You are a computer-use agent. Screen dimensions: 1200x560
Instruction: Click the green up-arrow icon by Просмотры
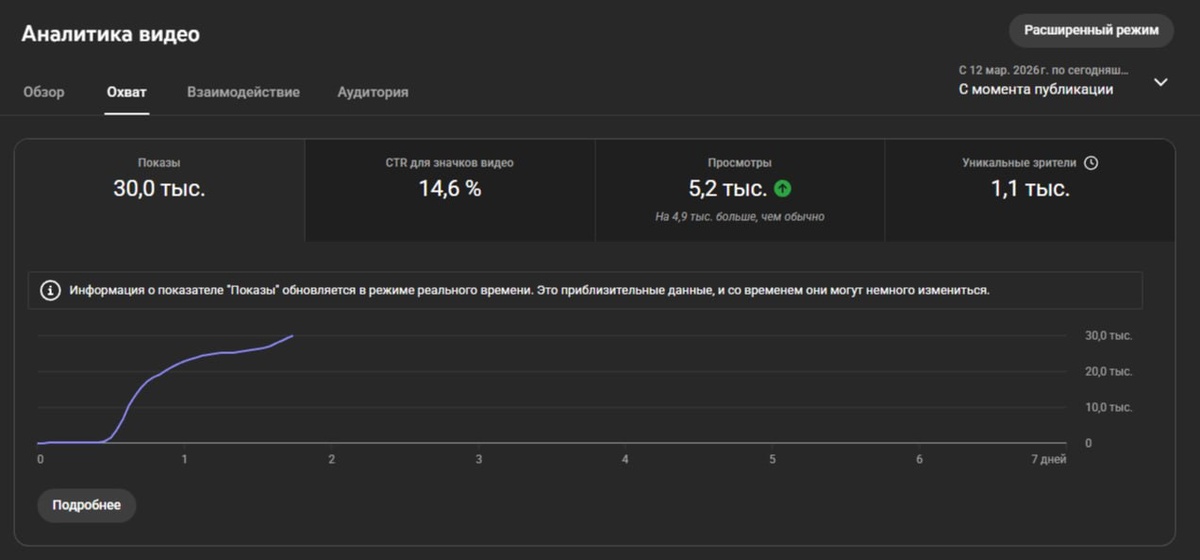pos(783,188)
